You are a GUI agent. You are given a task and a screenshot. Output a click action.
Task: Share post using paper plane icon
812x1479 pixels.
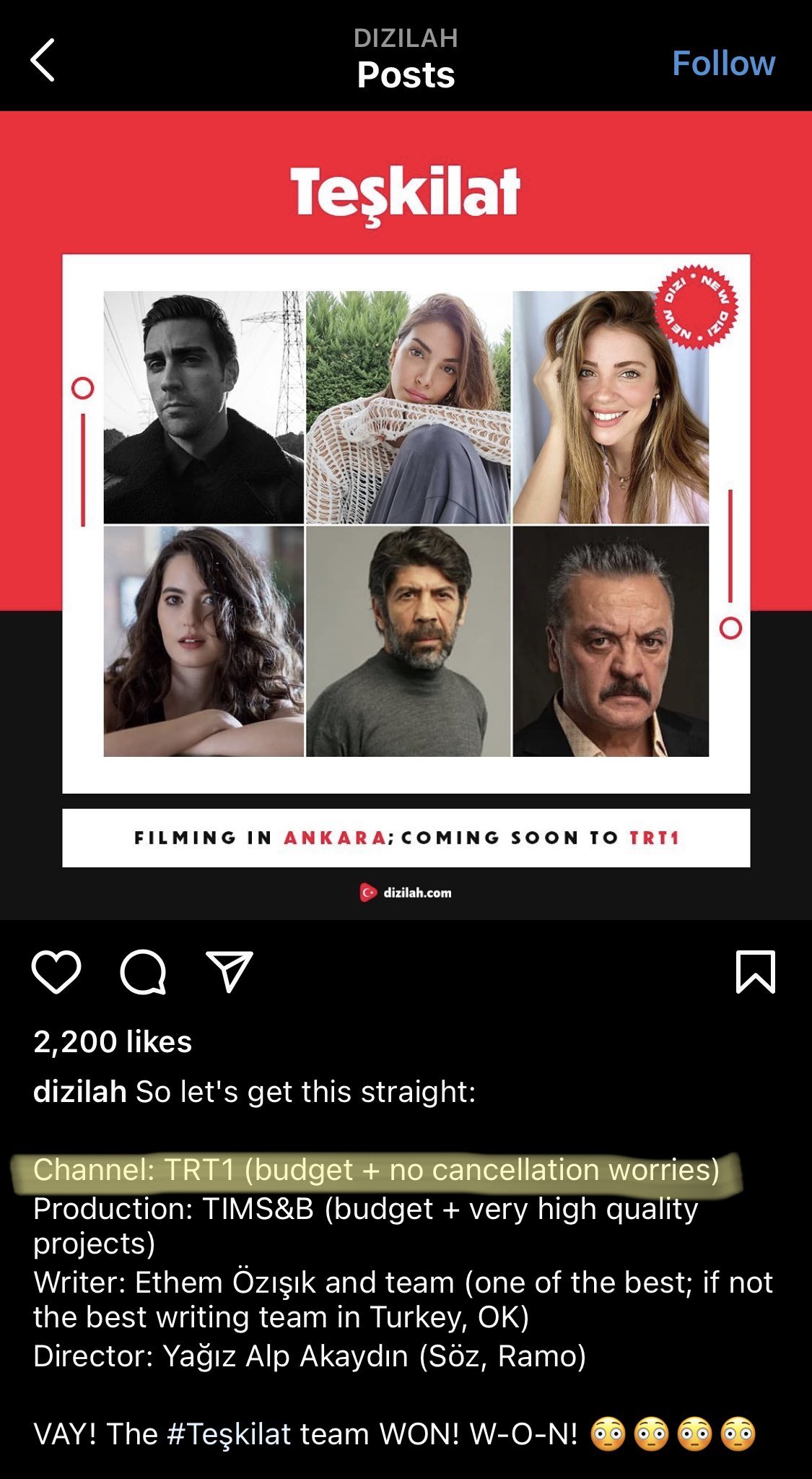[230, 971]
